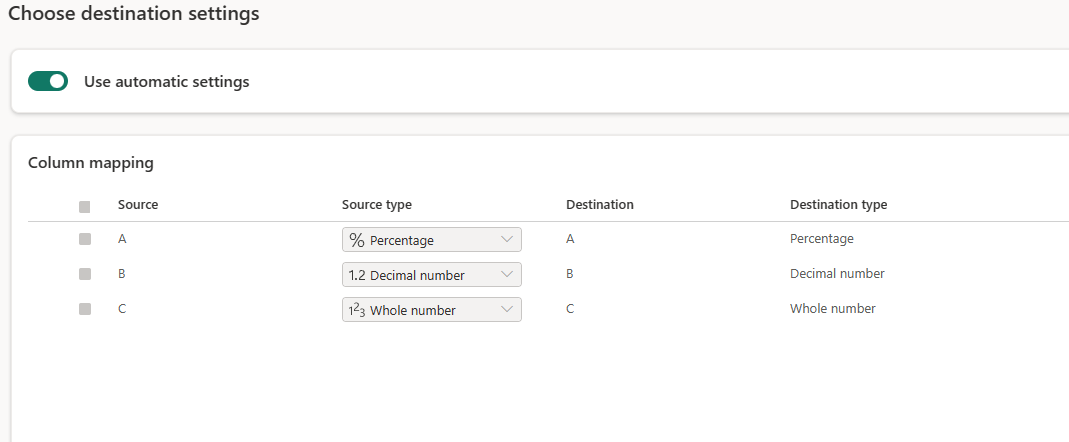Toggle the Use automatic settings switch
Image resolution: width=1069 pixels, height=442 pixels.
(x=48, y=81)
